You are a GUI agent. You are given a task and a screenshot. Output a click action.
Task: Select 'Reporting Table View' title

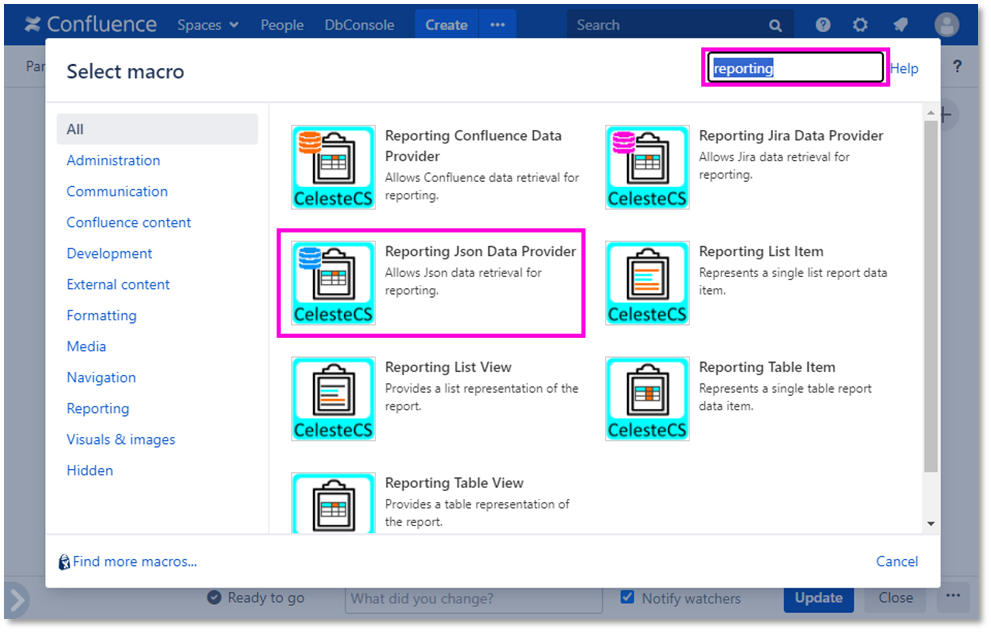454,483
